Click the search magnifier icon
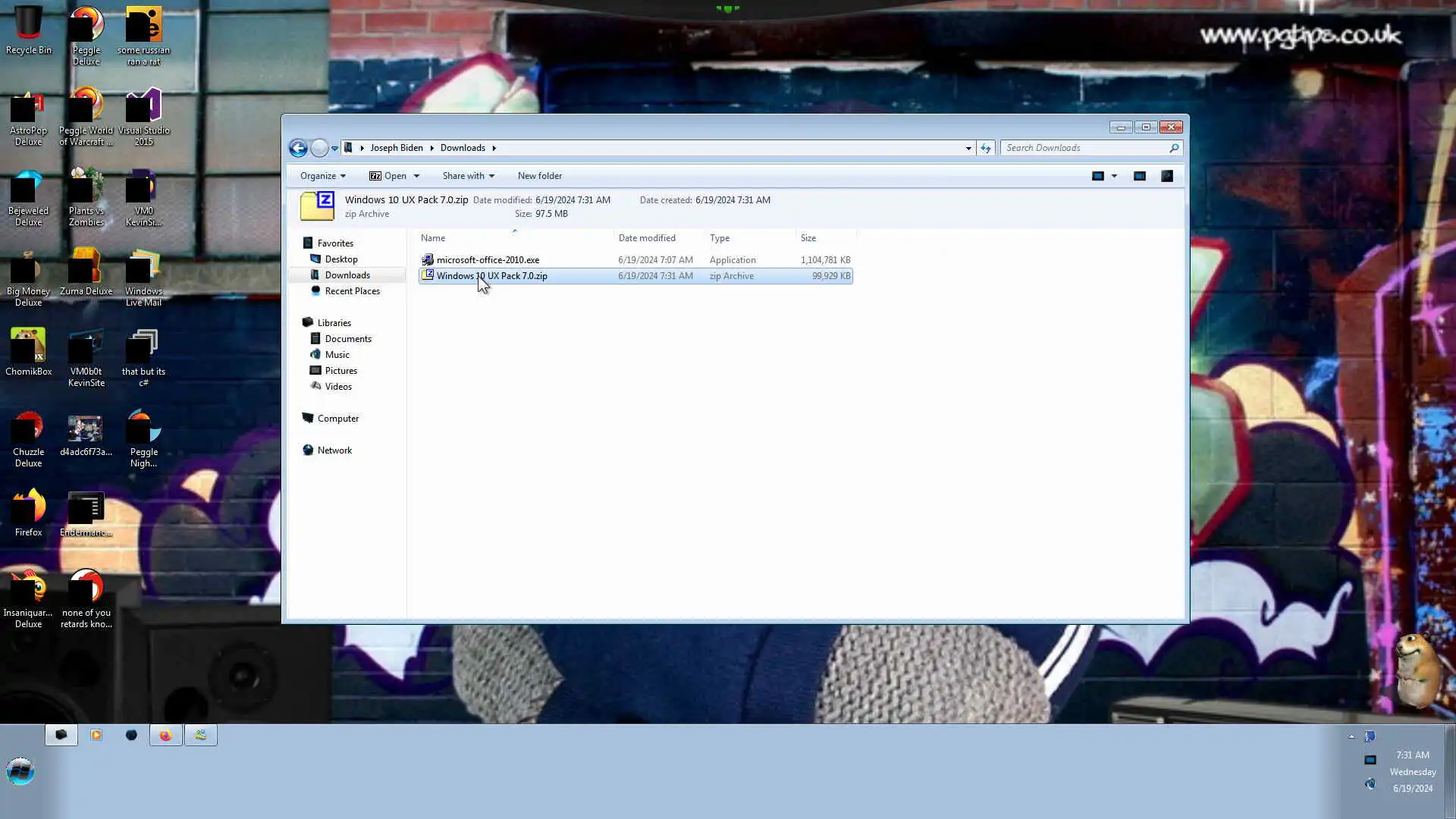Screen dimensions: 1456x819 point(1174,148)
